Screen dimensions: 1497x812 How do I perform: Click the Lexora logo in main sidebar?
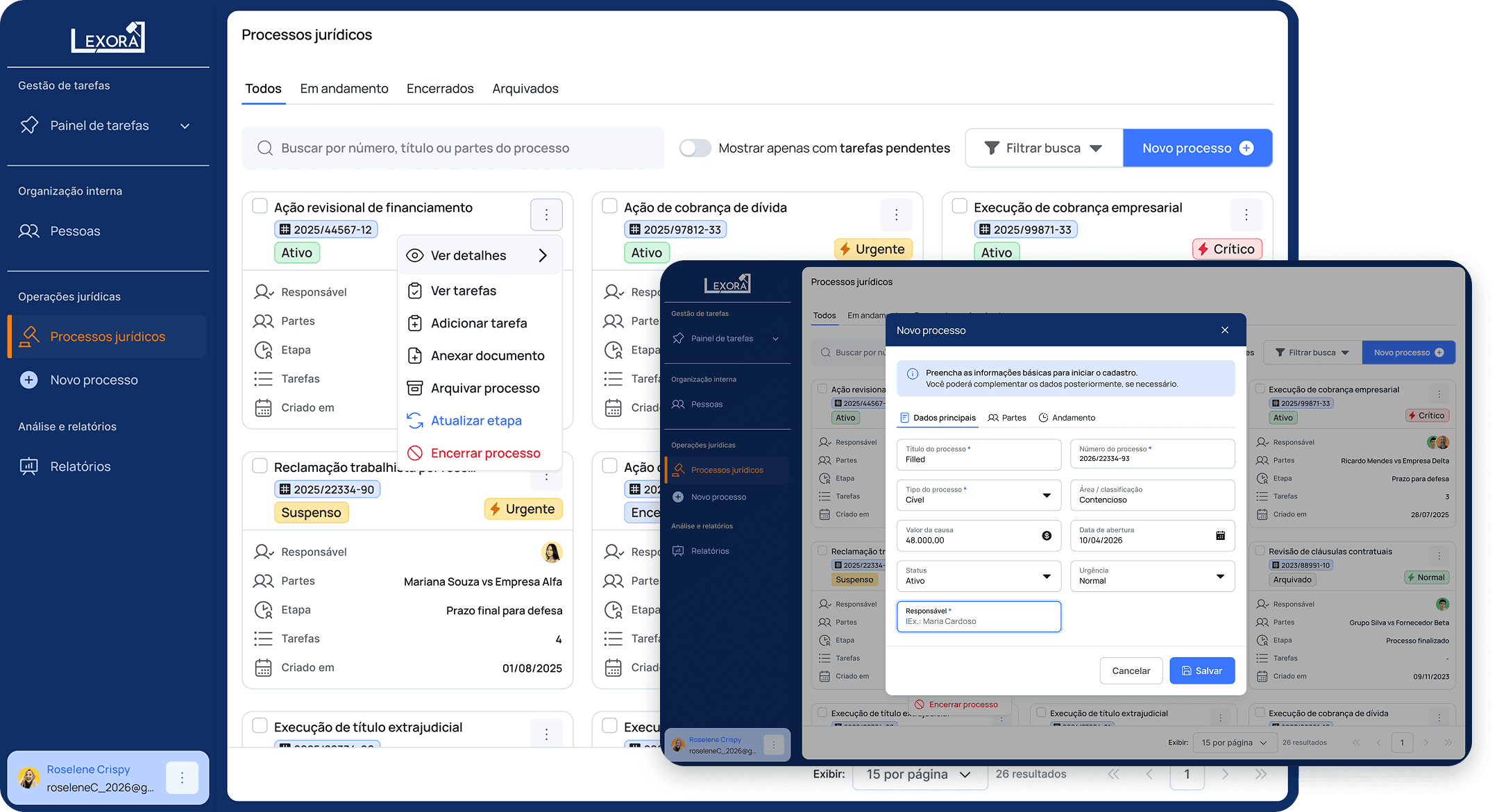pos(108,37)
